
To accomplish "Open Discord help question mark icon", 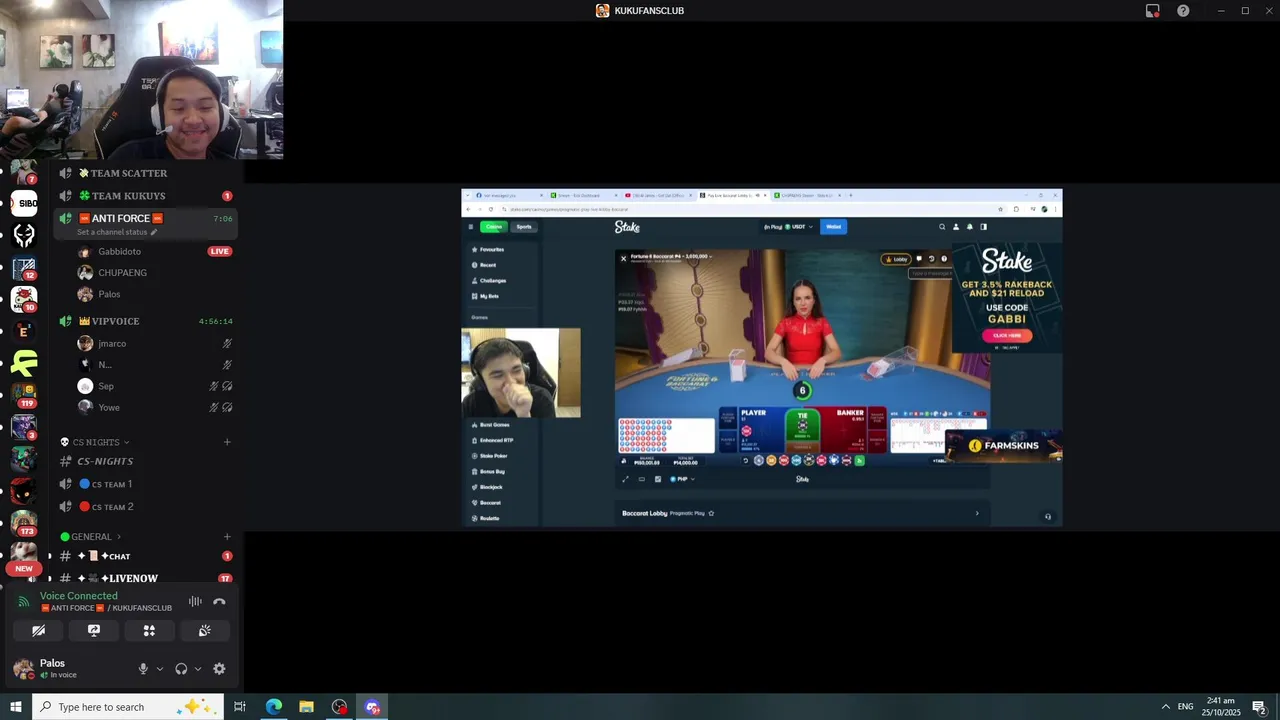I will pos(1183,10).
